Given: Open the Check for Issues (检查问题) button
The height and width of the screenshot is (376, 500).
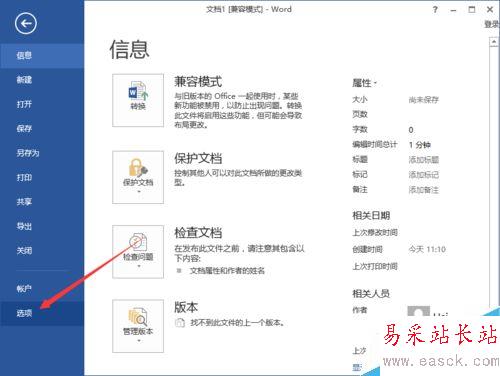Looking at the screenshot, I should pyautogui.click(x=138, y=252).
